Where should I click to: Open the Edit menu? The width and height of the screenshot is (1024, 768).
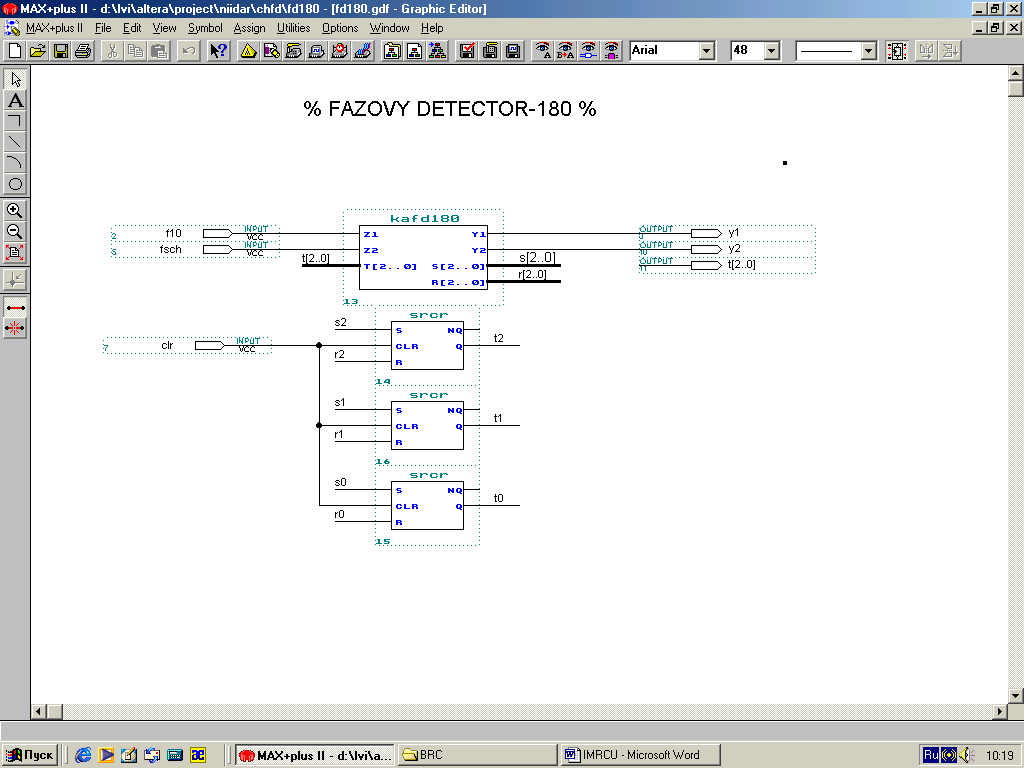click(x=132, y=28)
